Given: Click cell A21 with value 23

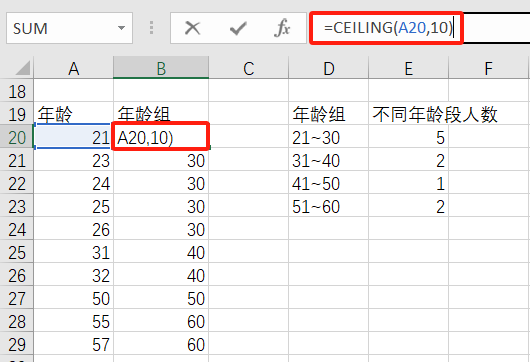Looking at the screenshot, I should coord(74,159).
